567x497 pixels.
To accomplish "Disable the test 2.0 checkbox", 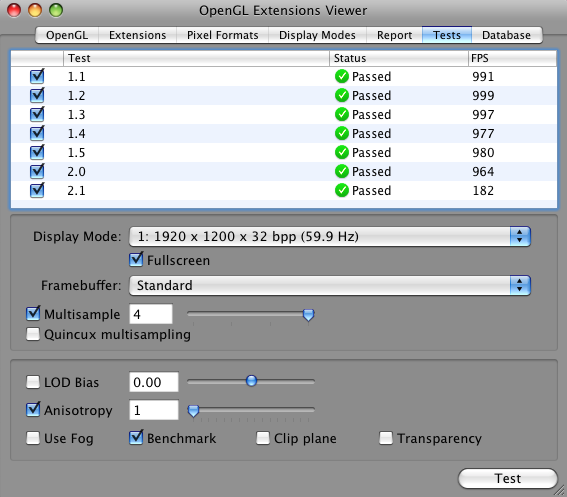I will pos(37,171).
